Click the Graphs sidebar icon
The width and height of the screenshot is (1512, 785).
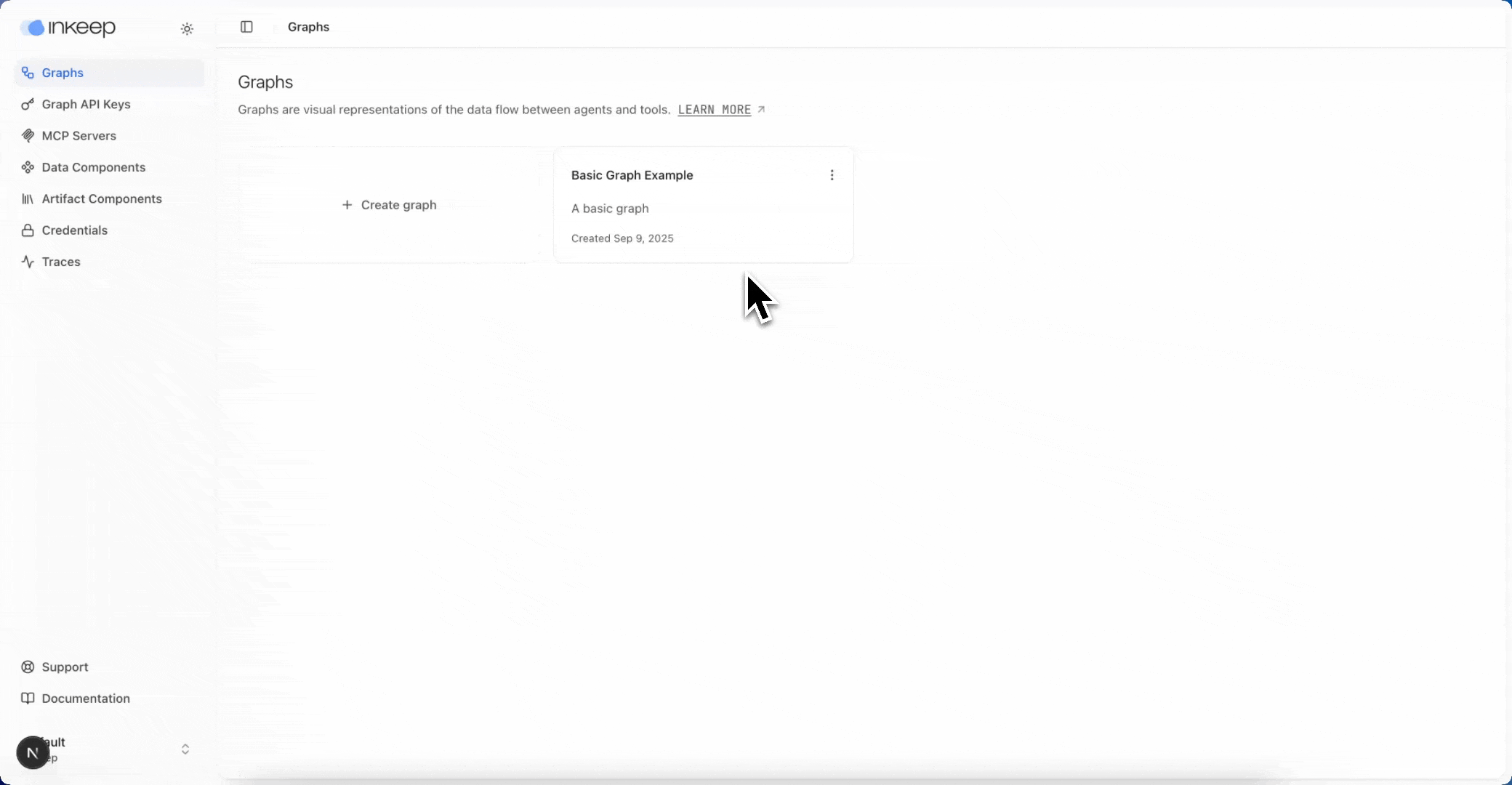[x=28, y=73]
